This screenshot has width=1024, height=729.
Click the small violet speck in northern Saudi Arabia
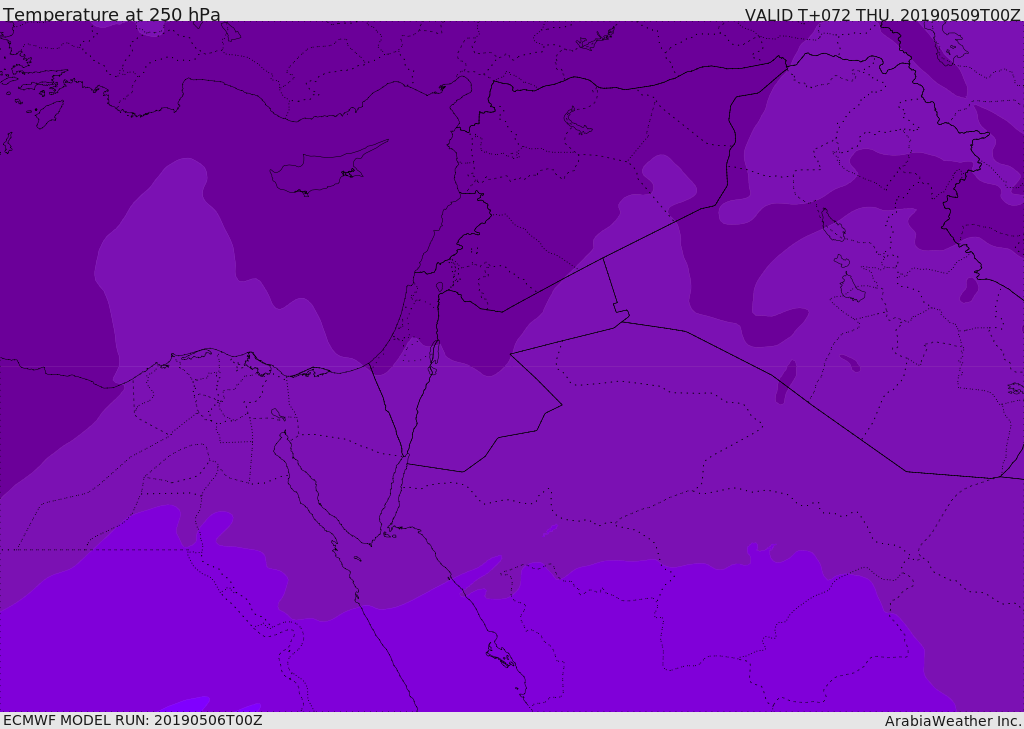coord(549,530)
